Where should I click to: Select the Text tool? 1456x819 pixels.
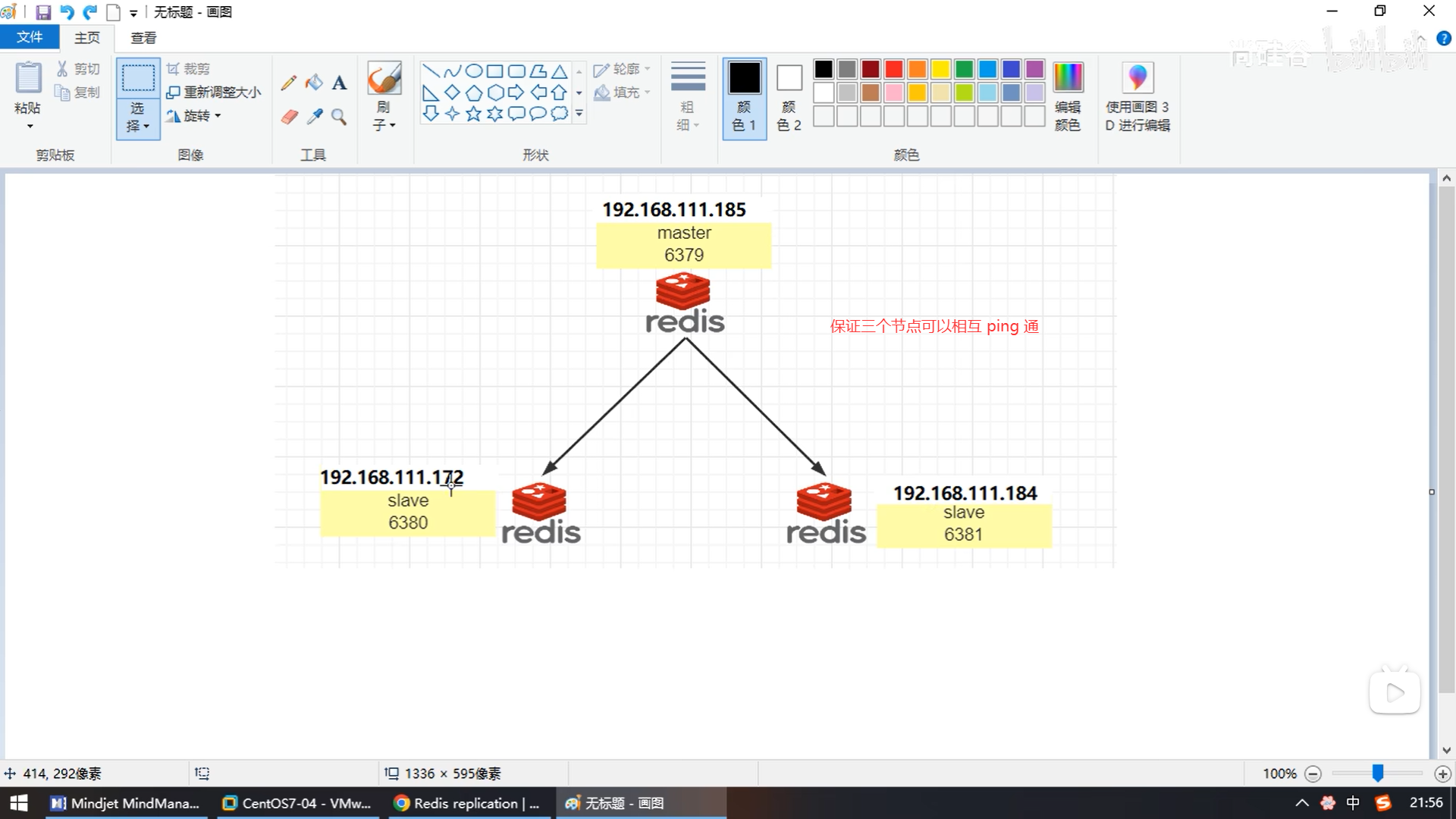pyautogui.click(x=339, y=83)
